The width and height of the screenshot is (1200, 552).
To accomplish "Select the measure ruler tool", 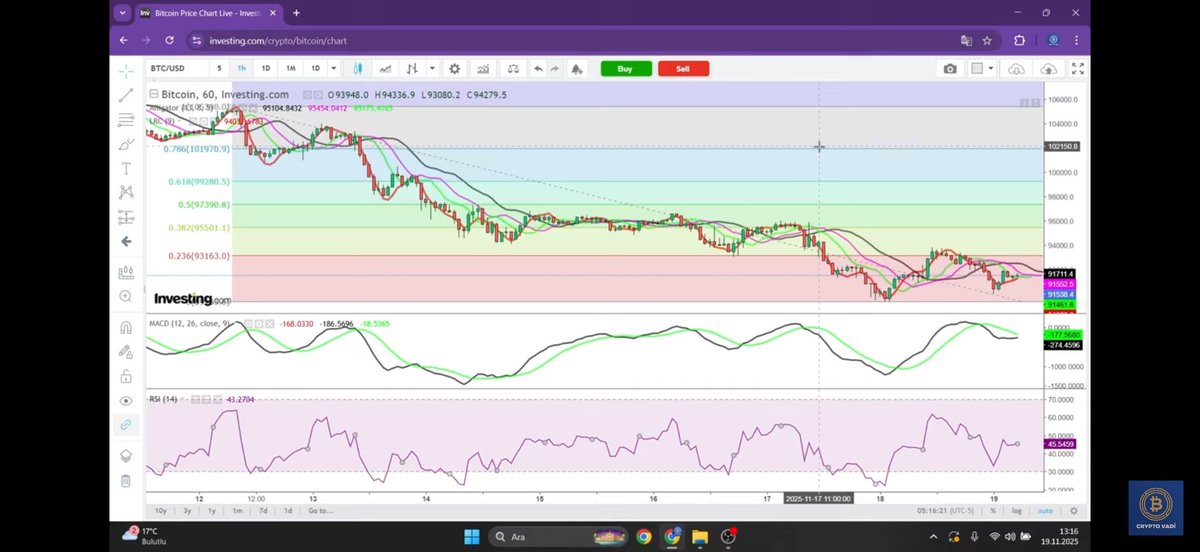I will pyautogui.click(x=126, y=272).
